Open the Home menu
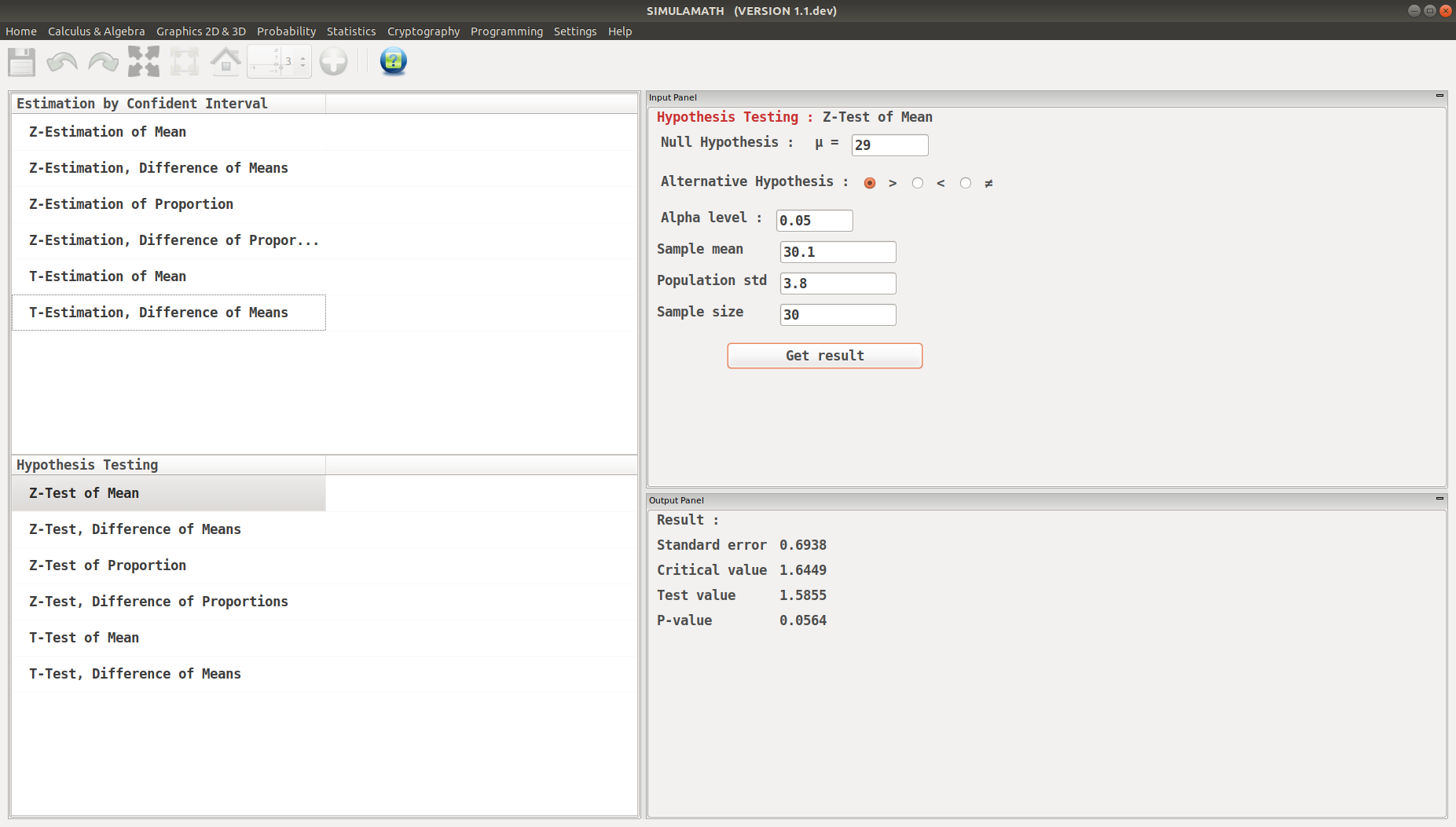The width and height of the screenshot is (1456, 827). pos(21,31)
